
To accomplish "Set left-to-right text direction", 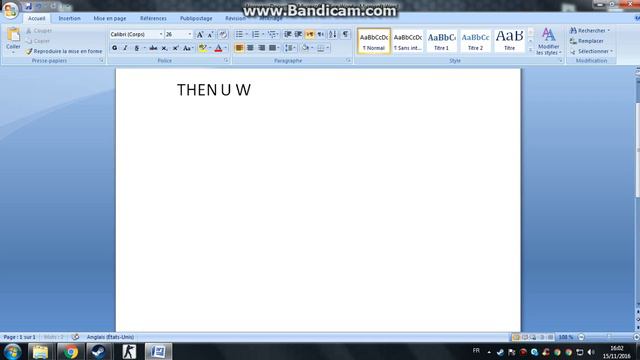I will [x=310, y=34].
